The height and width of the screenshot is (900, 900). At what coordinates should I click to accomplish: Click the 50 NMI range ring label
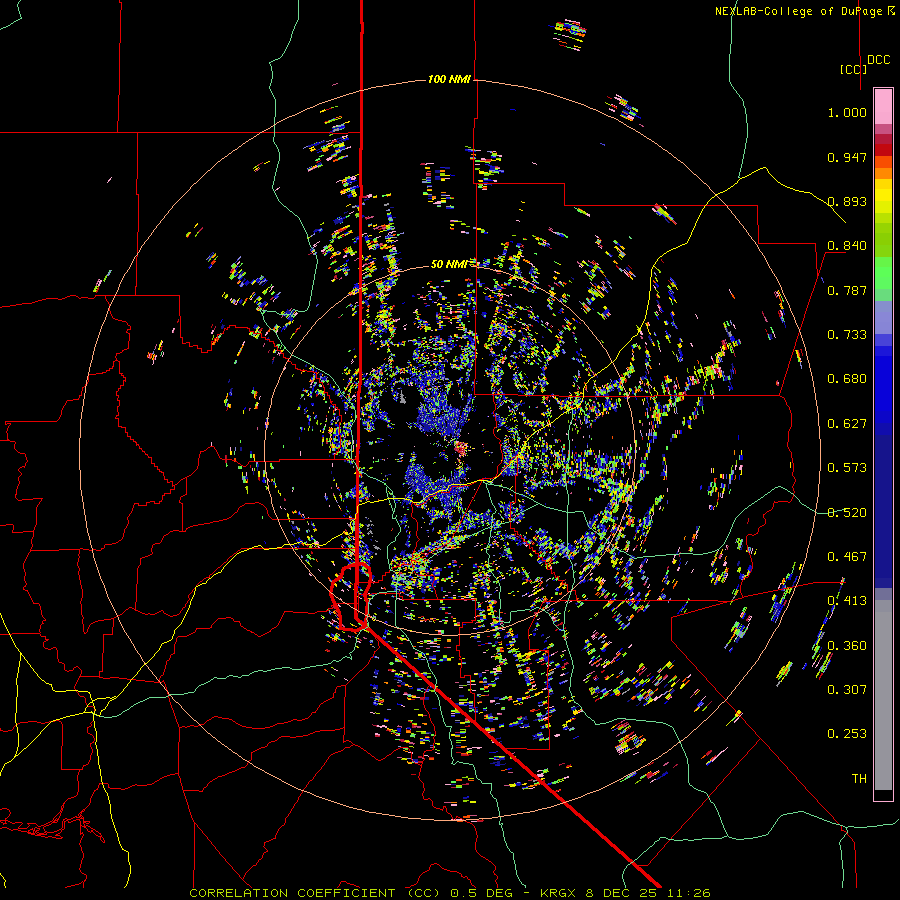point(449,264)
